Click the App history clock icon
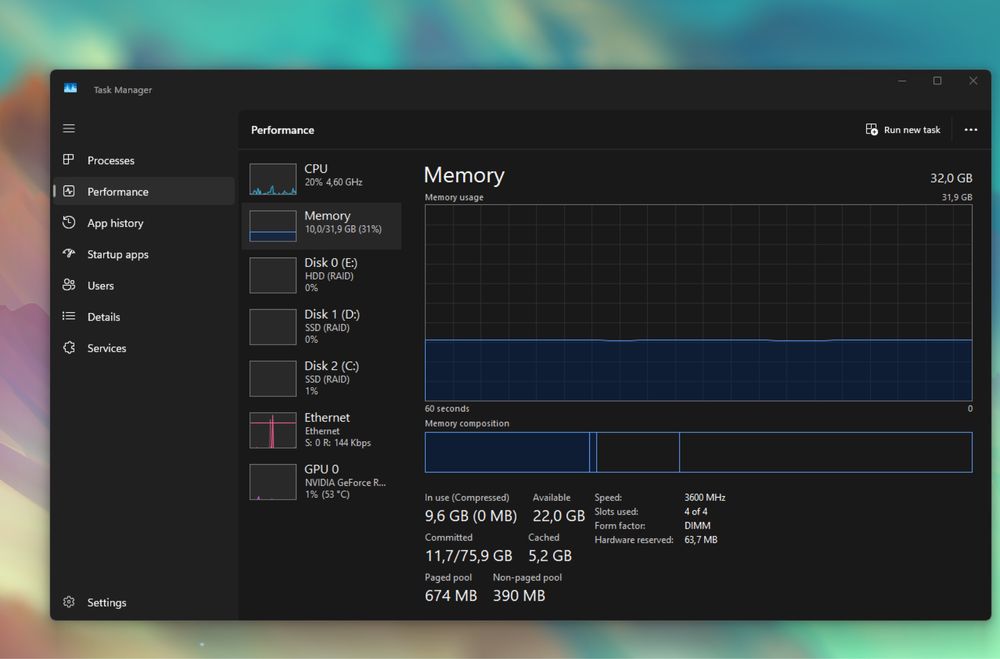The width and height of the screenshot is (1000, 659). coord(69,222)
